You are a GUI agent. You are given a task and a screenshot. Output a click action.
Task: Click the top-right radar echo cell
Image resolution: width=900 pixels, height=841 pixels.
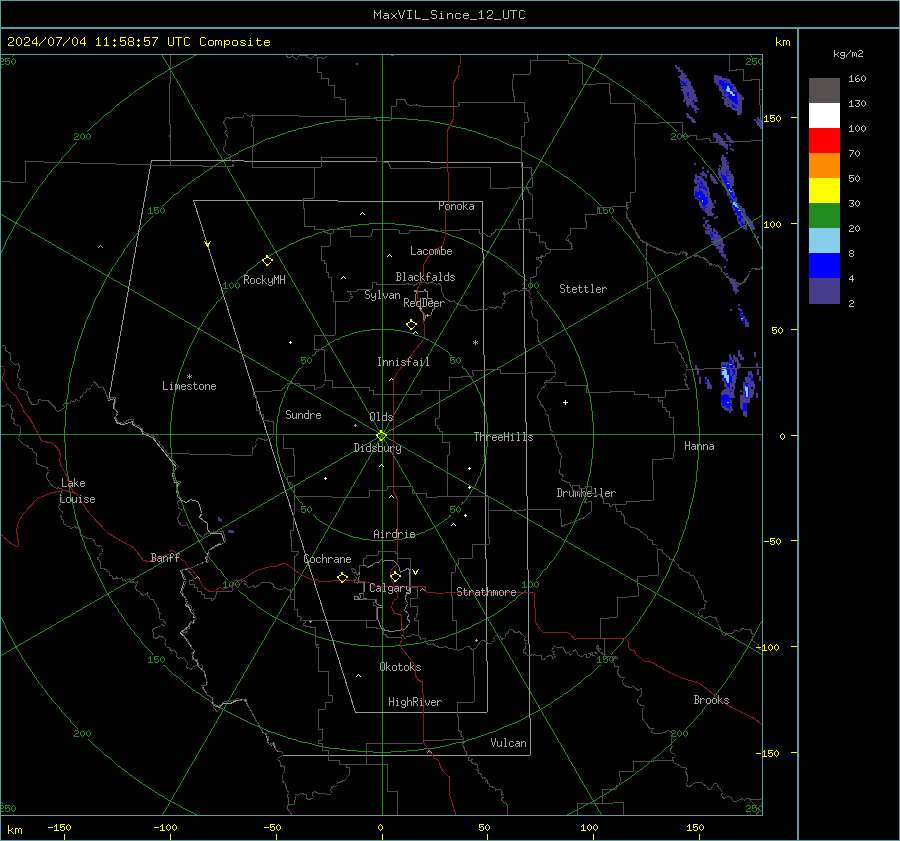click(728, 93)
